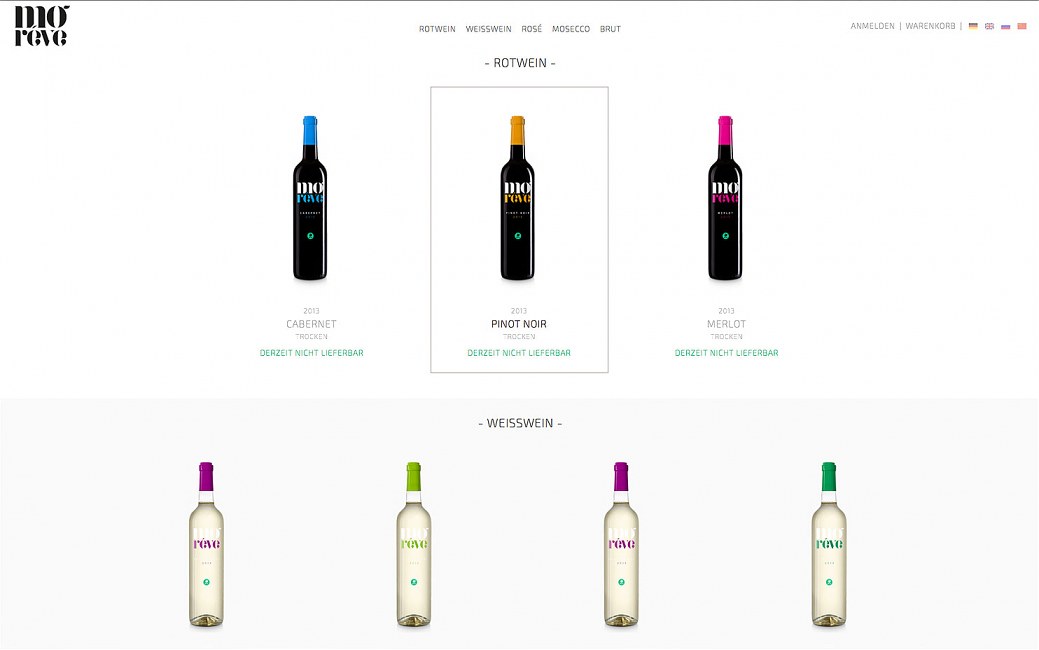
Task: Open the Warenkorb shopping cart link
Action: [930, 27]
